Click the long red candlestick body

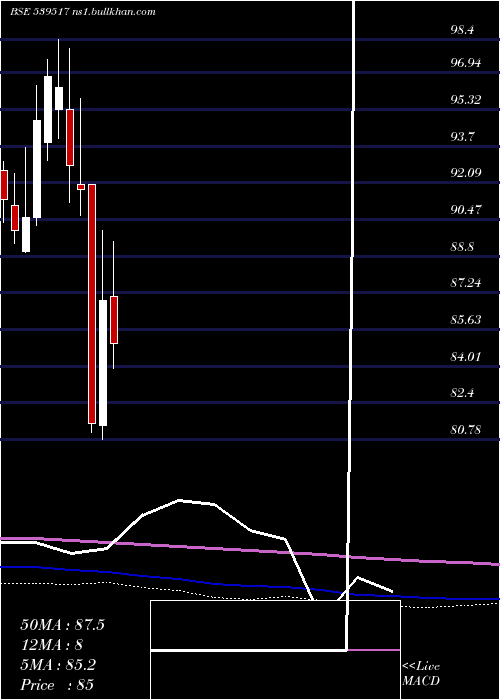tap(92, 304)
